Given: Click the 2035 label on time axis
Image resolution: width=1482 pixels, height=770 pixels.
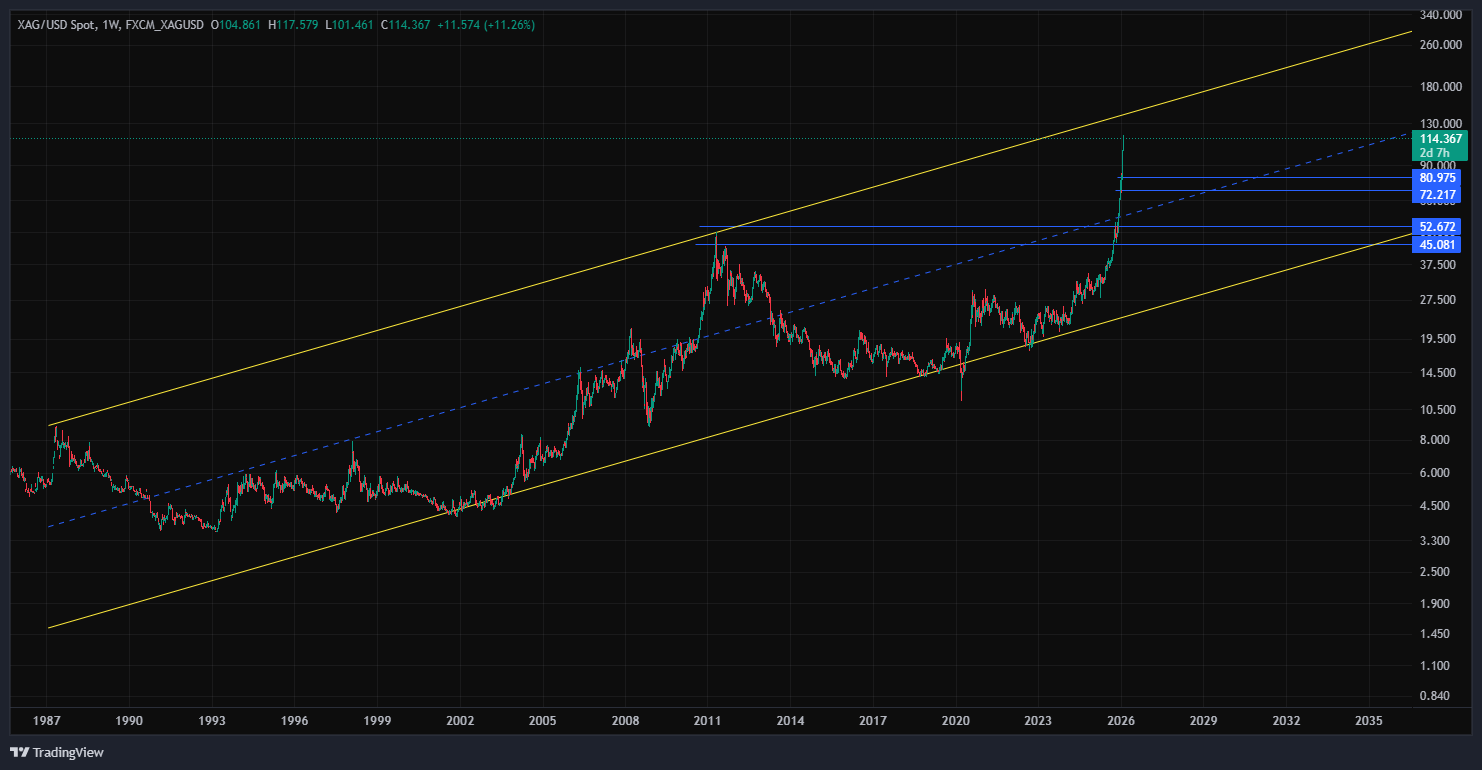Looking at the screenshot, I should [x=1368, y=720].
